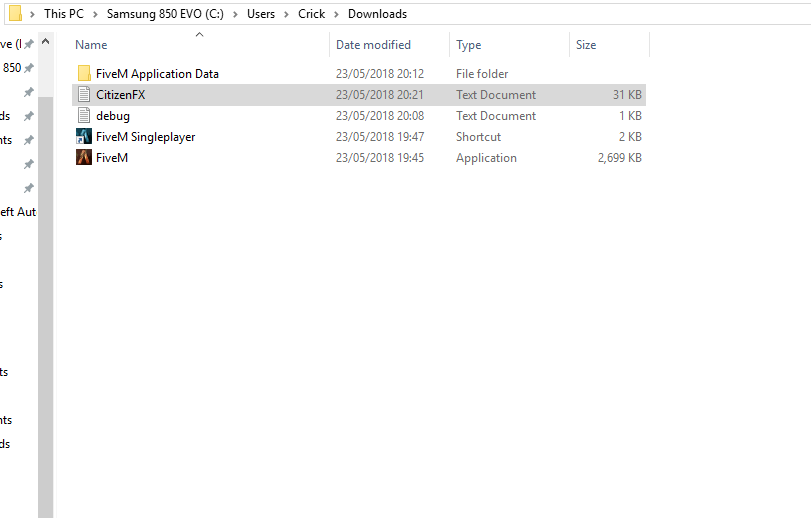
Task: Click the 1 KB size cell
Action: [630, 116]
